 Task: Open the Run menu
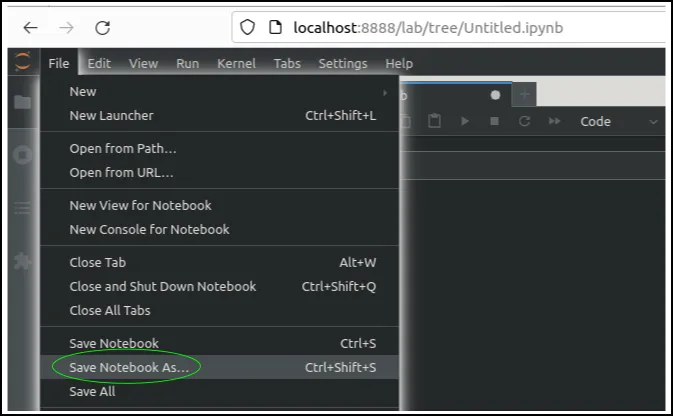(188, 64)
